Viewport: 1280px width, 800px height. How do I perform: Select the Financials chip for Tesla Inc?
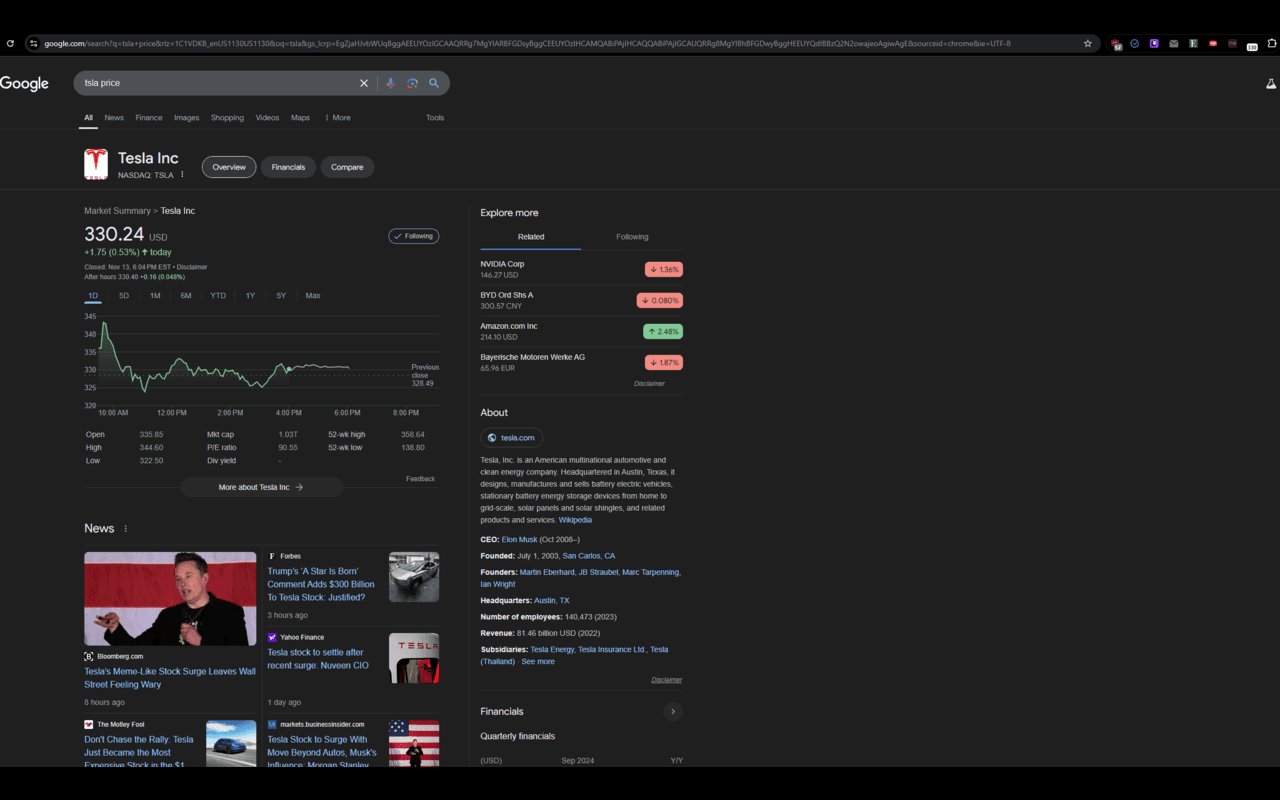(288, 167)
